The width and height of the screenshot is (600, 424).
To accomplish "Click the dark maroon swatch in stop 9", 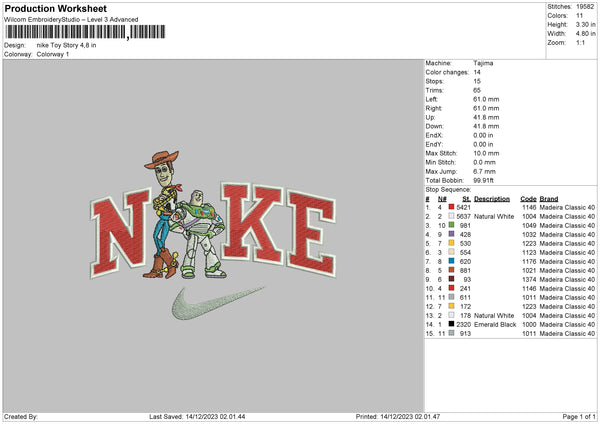I will [x=452, y=279].
